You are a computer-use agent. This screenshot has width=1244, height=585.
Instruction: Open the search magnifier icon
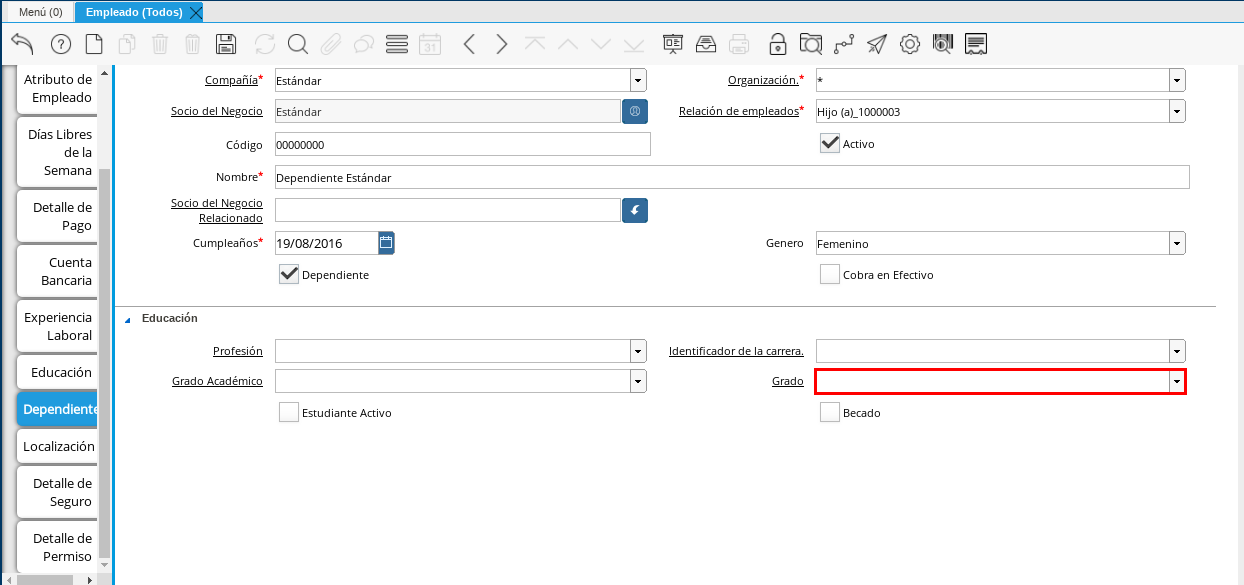[x=297, y=44]
